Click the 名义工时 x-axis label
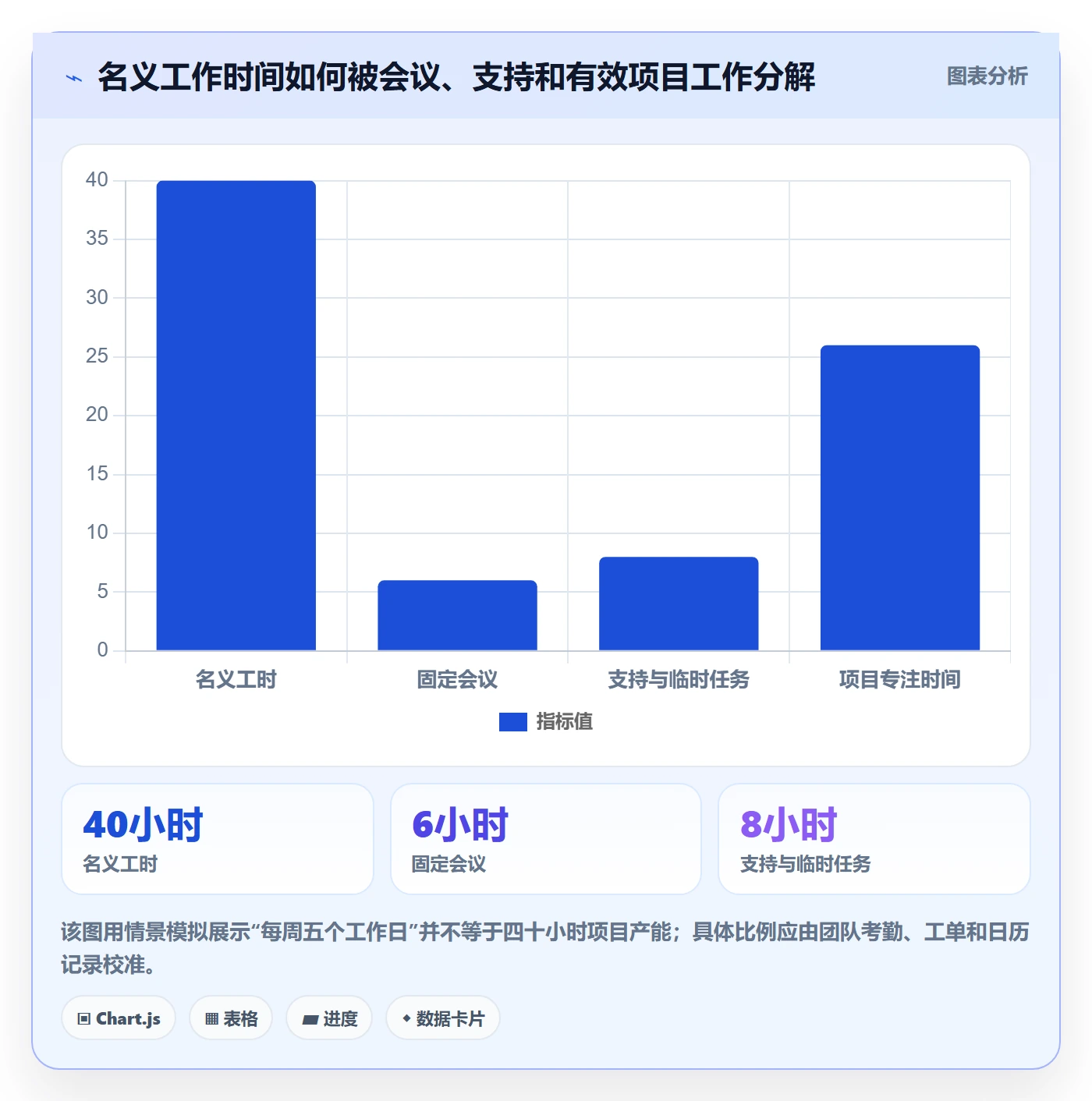 pyautogui.click(x=236, y=680)
